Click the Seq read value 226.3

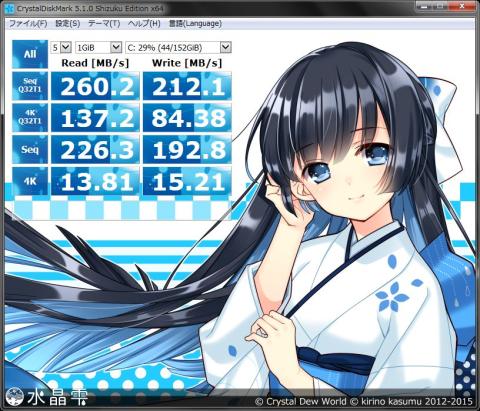pos(95,149)
